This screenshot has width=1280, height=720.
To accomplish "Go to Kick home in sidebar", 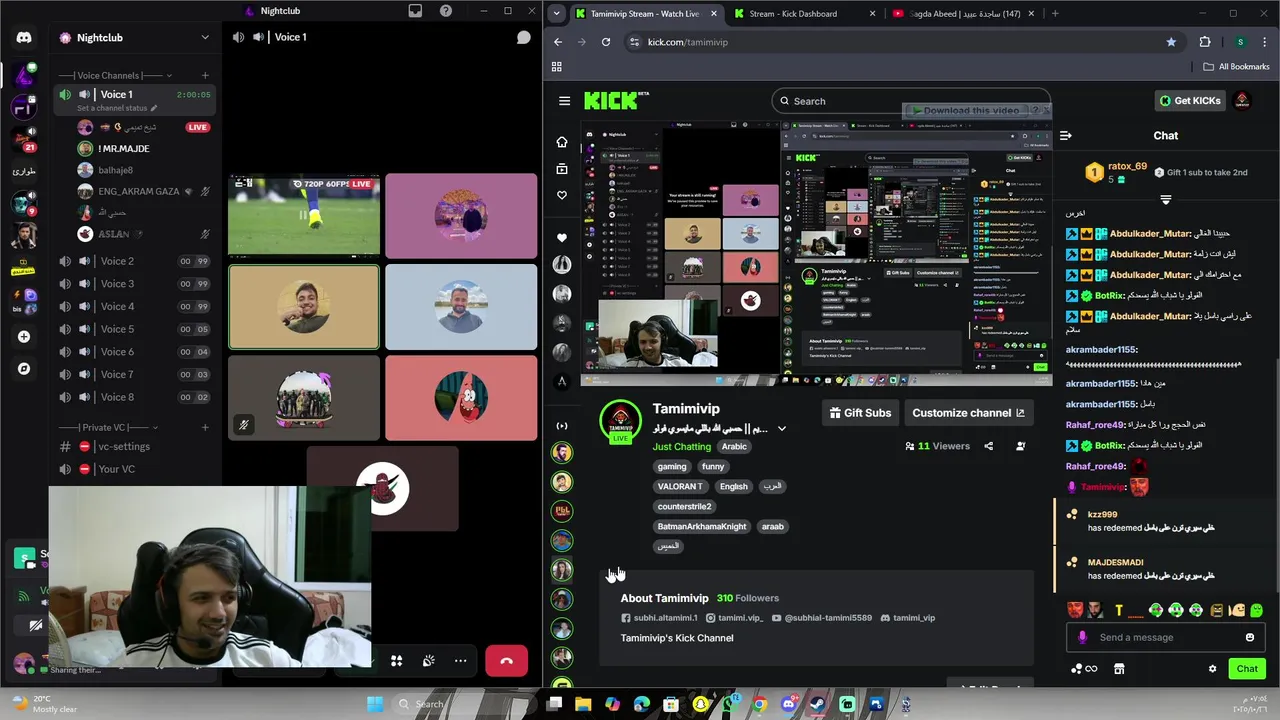I will [562, 142].
